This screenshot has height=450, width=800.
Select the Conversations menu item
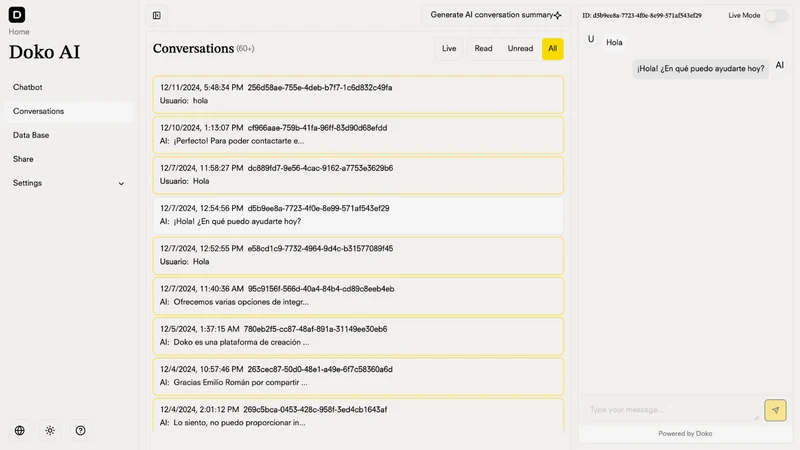(69, 111)
